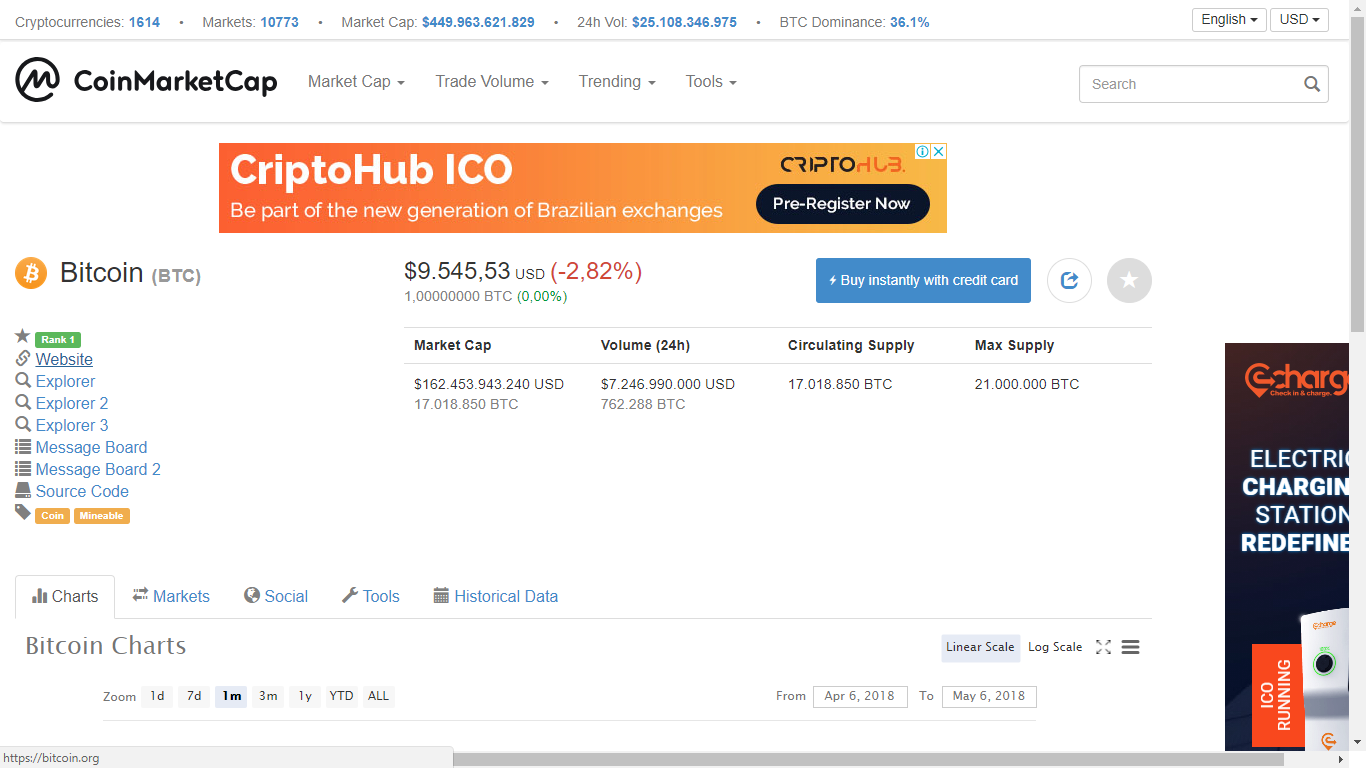The width and height of the screenshot is (1366, 768).
Task: Click the list icon beside Message Board 2
Action: pyautogui.click(x=23, y=468)
